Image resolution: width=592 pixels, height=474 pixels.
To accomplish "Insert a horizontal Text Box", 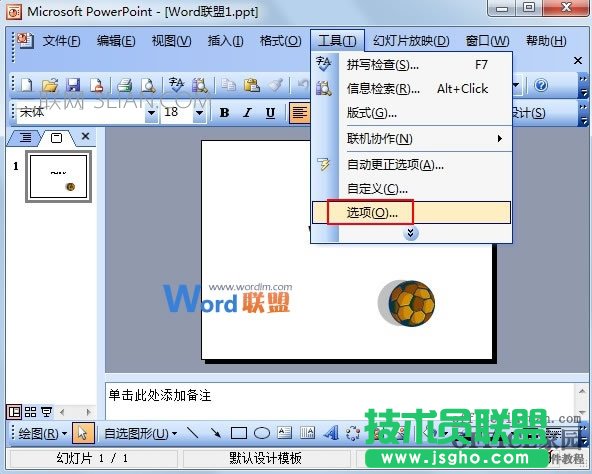I will [x=285, y=433].
